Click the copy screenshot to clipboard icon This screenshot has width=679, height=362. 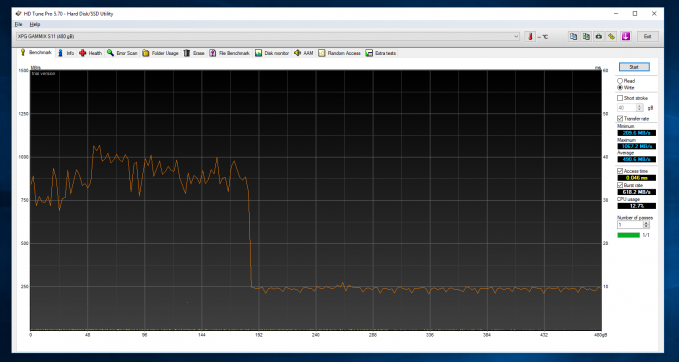pos(586,37)
